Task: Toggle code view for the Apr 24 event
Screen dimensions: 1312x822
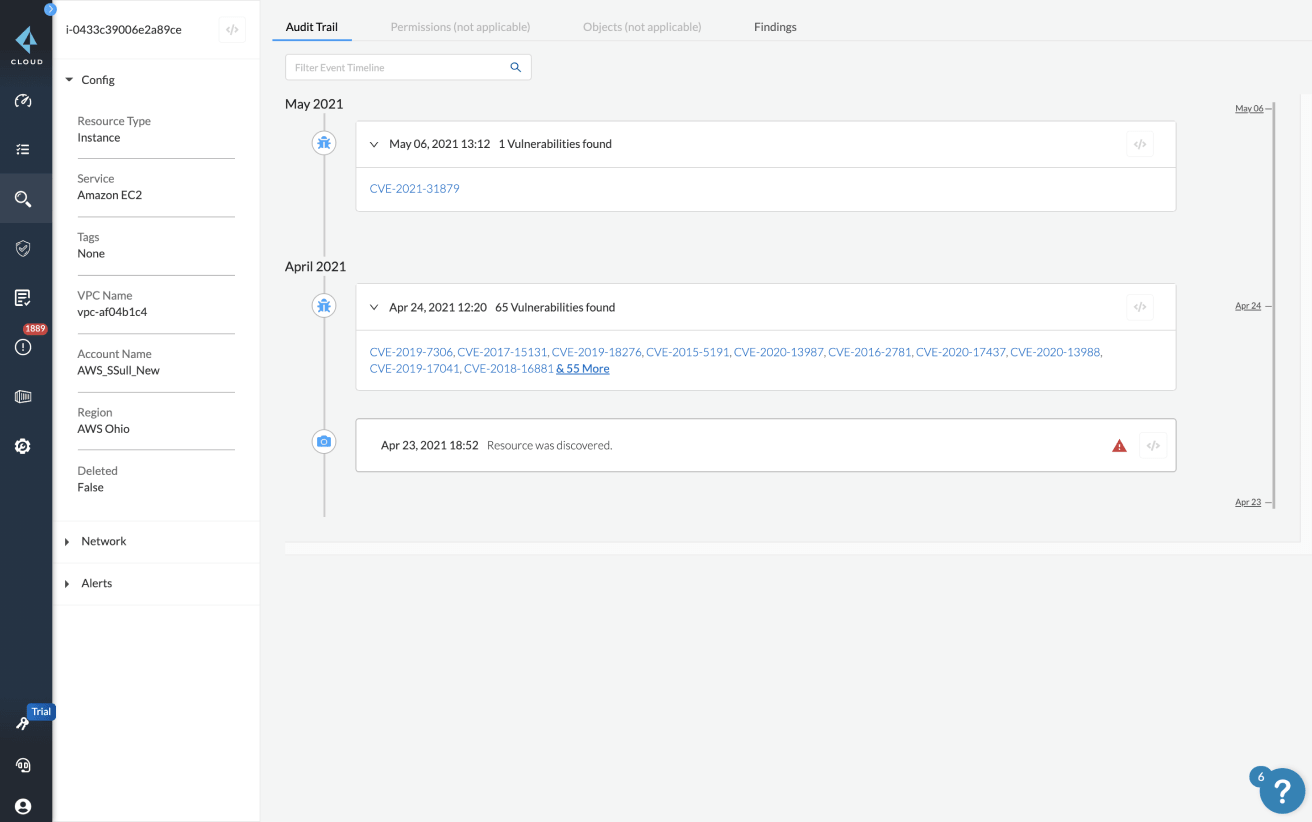Action: point(1139,307)
